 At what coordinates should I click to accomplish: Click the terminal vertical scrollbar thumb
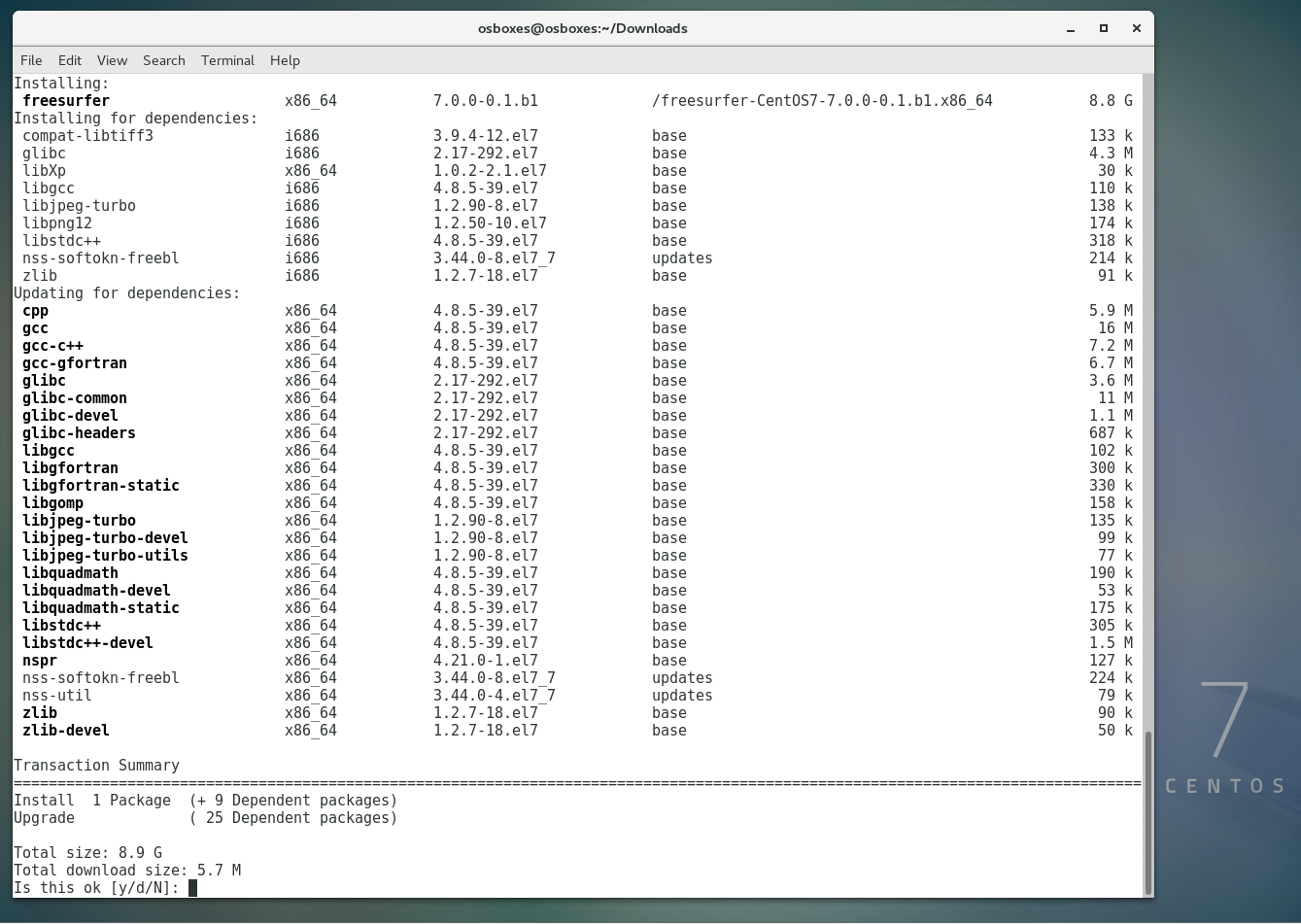click(1147, 811)
